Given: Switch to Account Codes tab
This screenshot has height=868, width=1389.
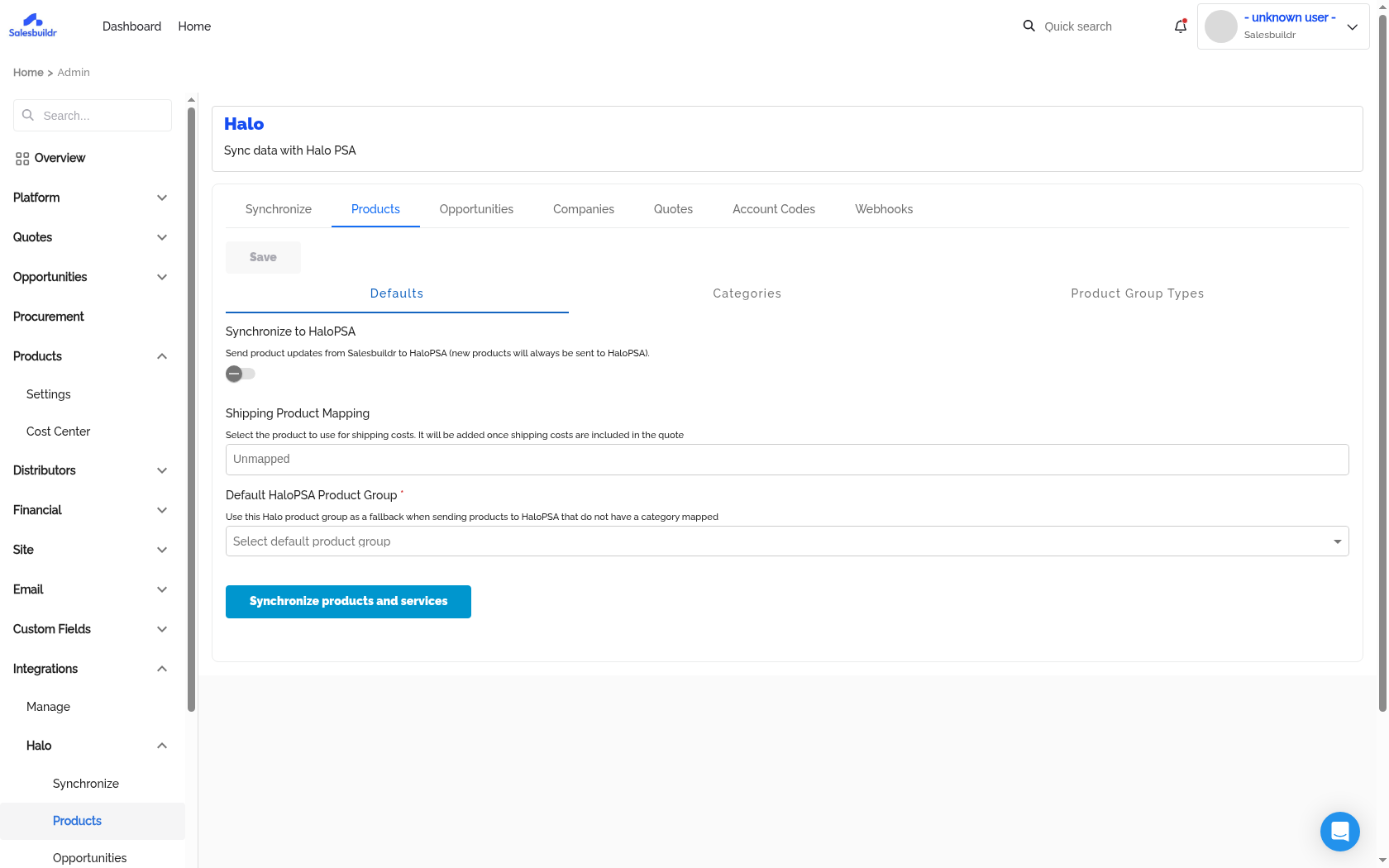Looking at the screenshot, I should point(774,209).
